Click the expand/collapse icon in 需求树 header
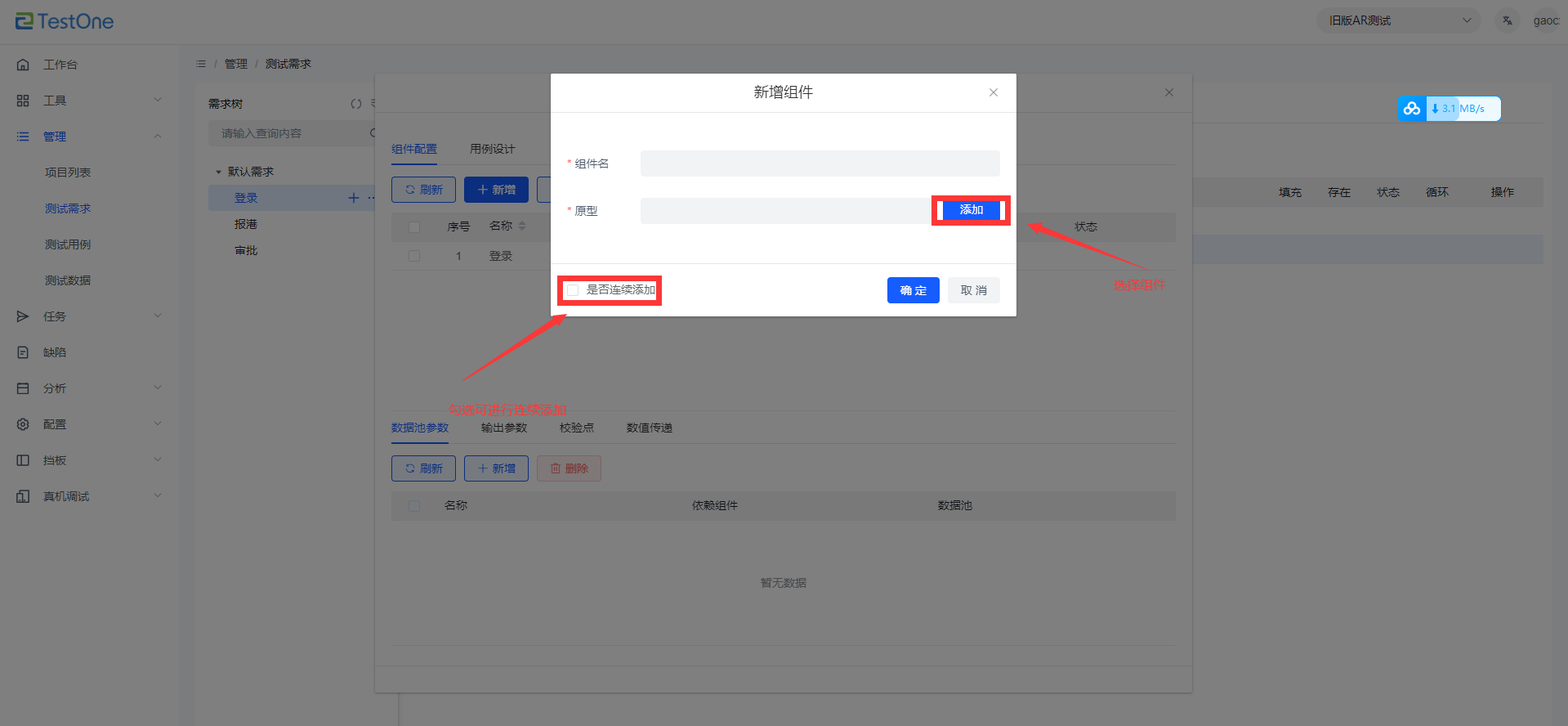Screen dimensions: 1568x726 coord(356,104)
